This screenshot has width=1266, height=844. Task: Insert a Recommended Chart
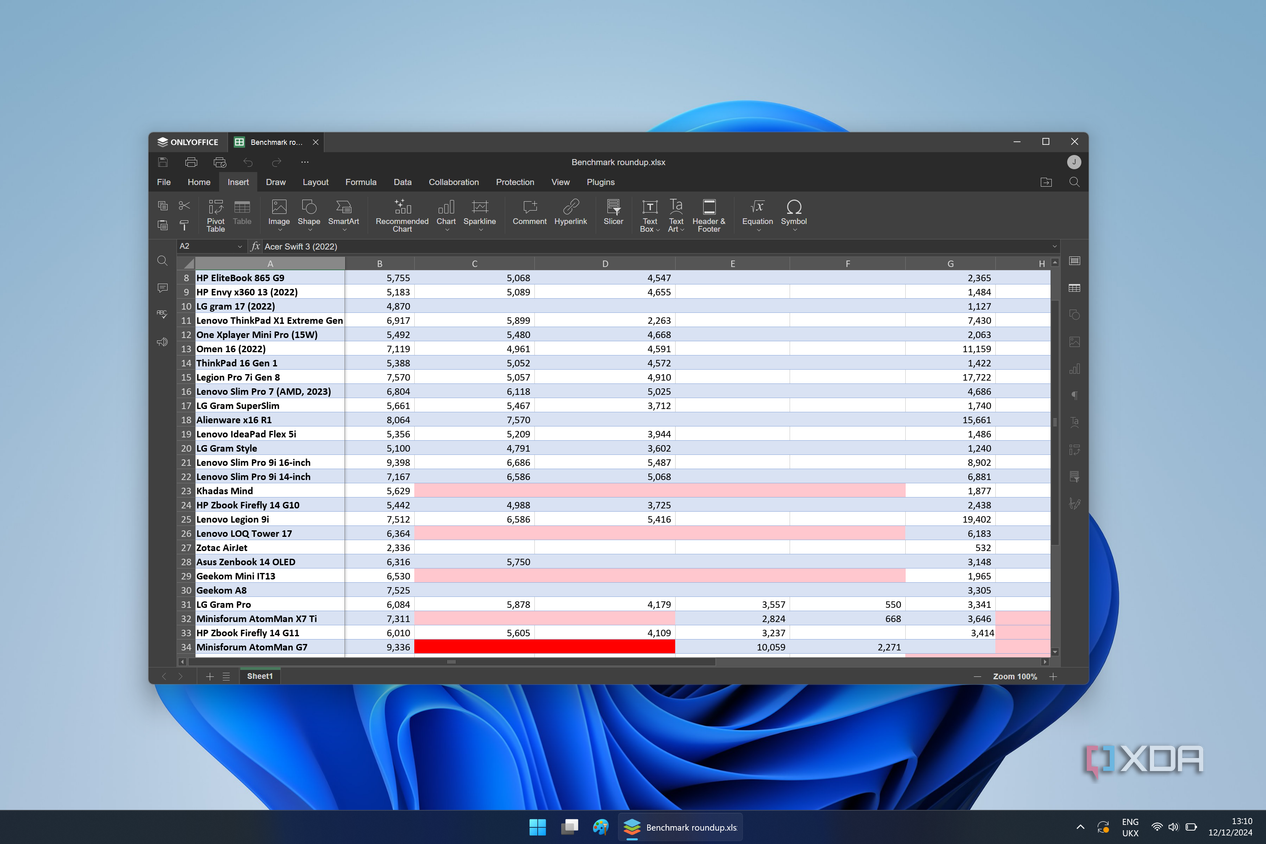coord(402,215)
